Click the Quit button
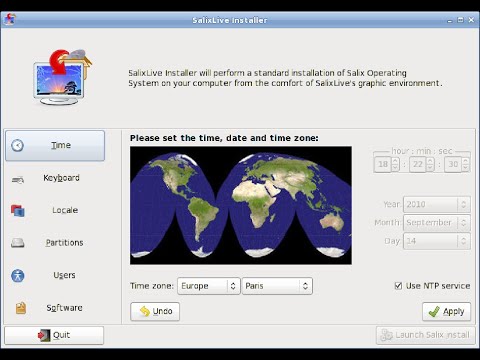This screenshot has height=360, width=480. 54,335
